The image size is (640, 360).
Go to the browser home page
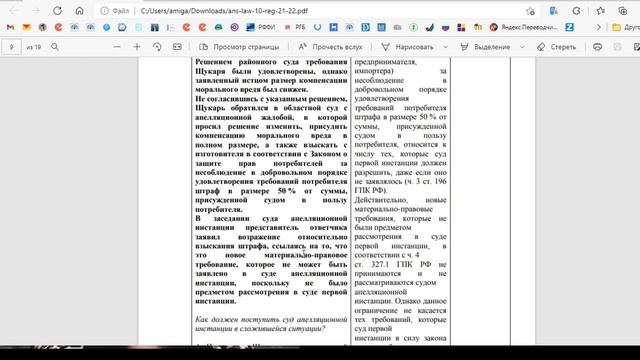coord(79,11)
